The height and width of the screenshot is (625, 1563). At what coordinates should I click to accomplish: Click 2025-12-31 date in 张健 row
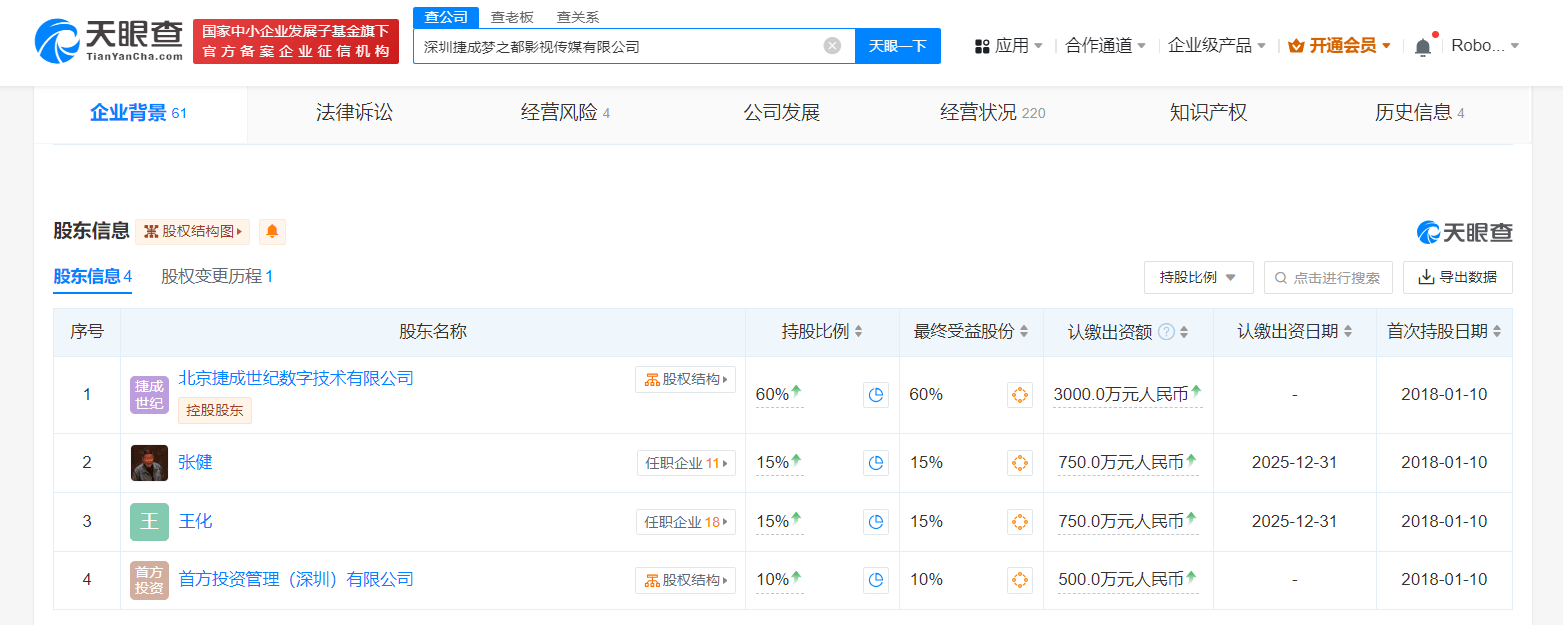1294,463
